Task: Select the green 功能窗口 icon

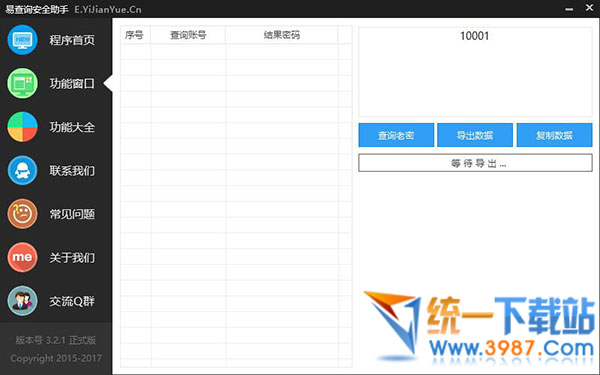Action: (x=22, y=83)
